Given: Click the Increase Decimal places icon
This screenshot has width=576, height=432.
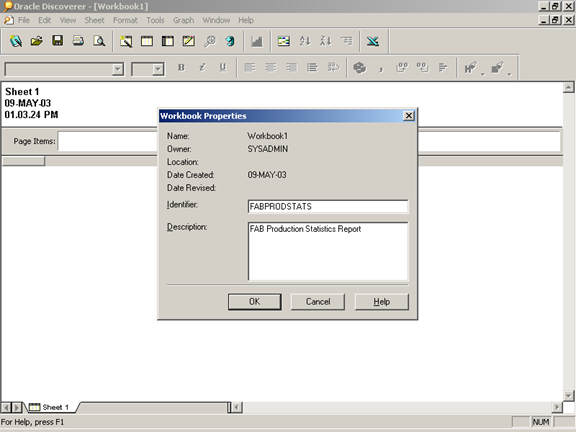Looking at the screenshot, I should (x=402, y=68).
